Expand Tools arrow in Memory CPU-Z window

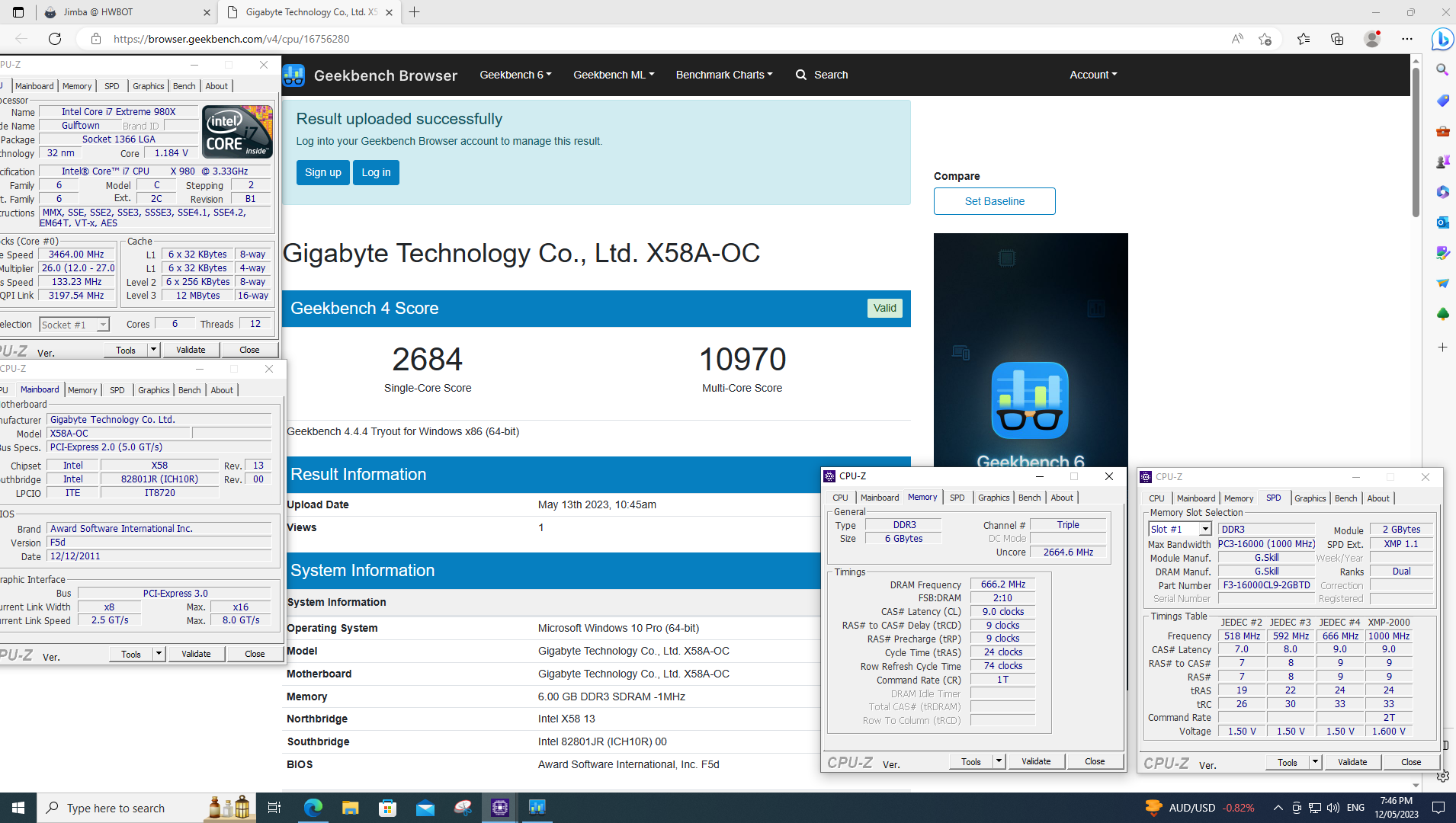999,761
